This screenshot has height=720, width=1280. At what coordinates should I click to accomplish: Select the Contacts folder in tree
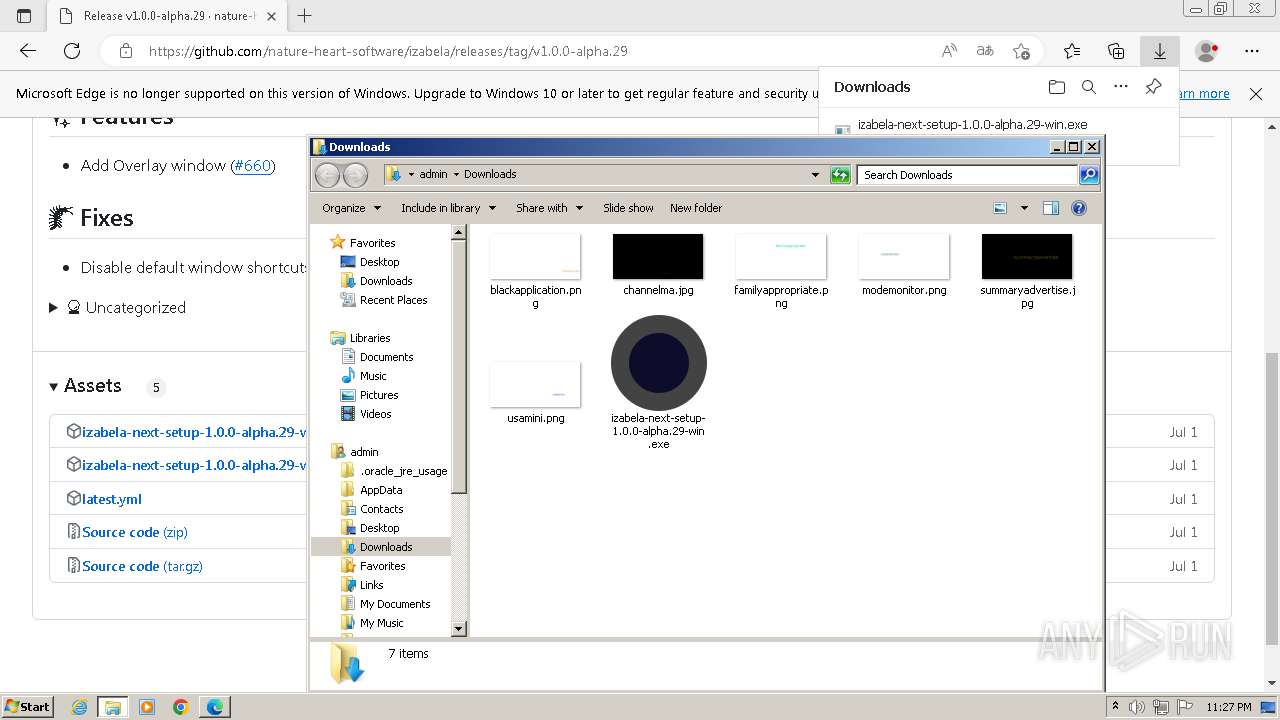tap(381, 509)
